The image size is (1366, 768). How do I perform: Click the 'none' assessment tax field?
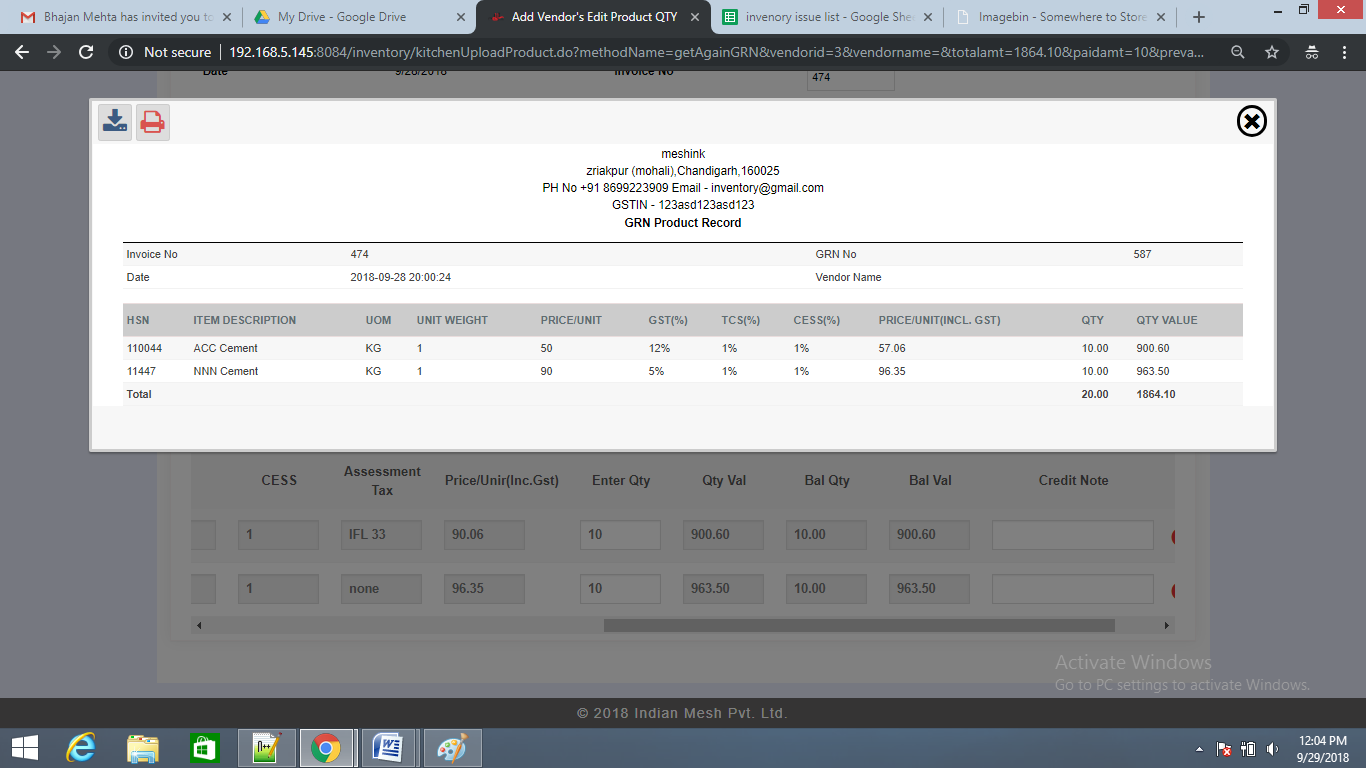point(381,589)
